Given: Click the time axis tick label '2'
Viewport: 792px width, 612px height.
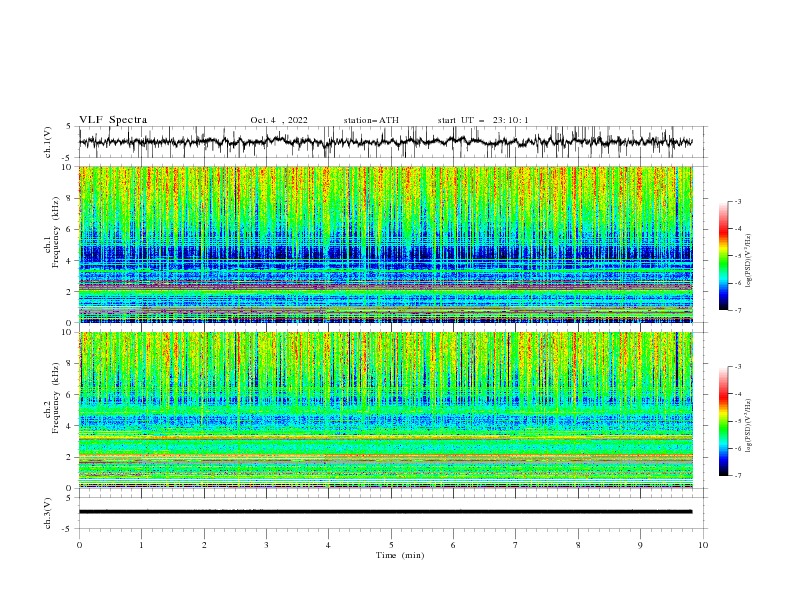Looking at the screenshot, I should 204,545.
